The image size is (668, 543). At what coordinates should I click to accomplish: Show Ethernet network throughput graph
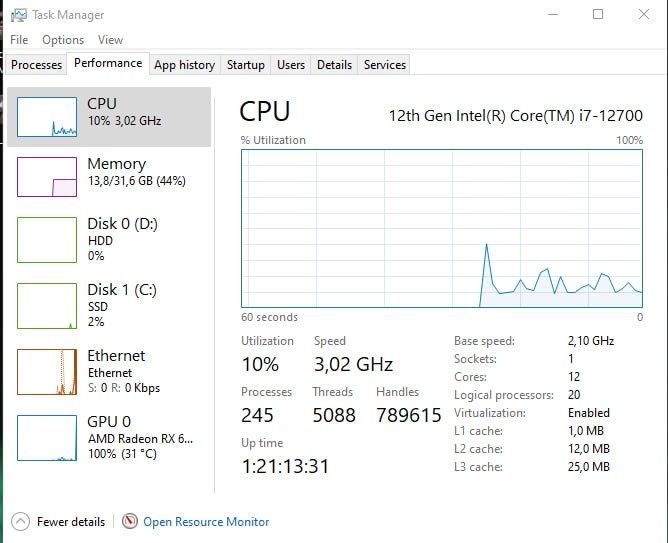[109, 372]
